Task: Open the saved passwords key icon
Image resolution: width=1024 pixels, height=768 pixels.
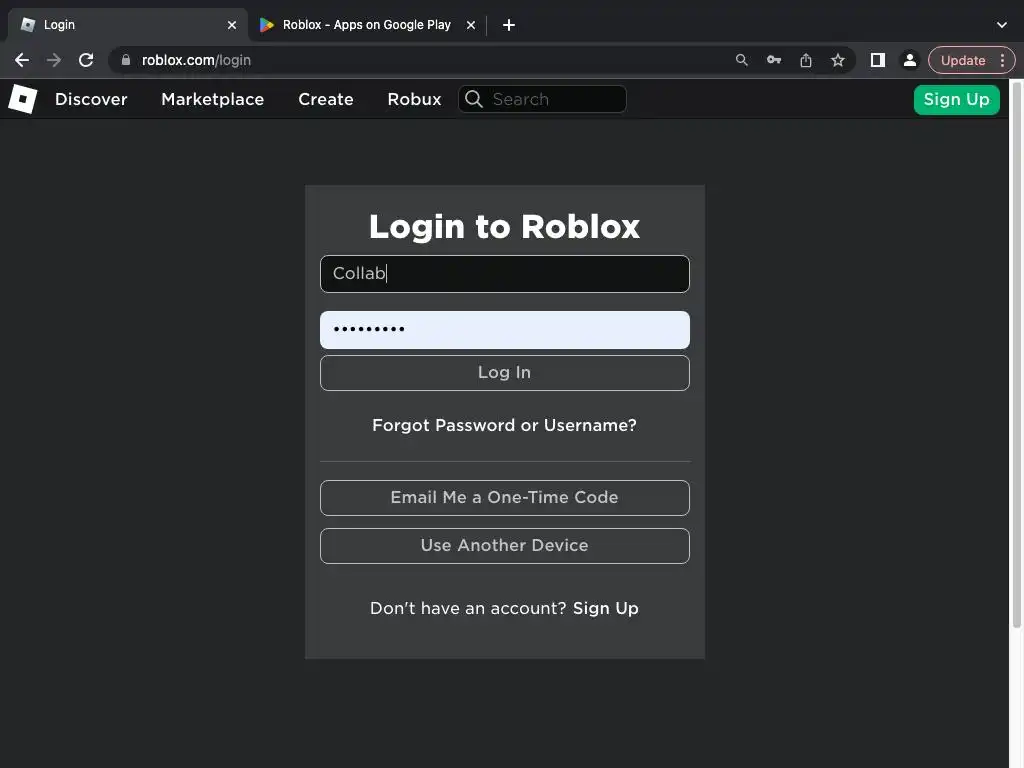Action: point(774,60)
